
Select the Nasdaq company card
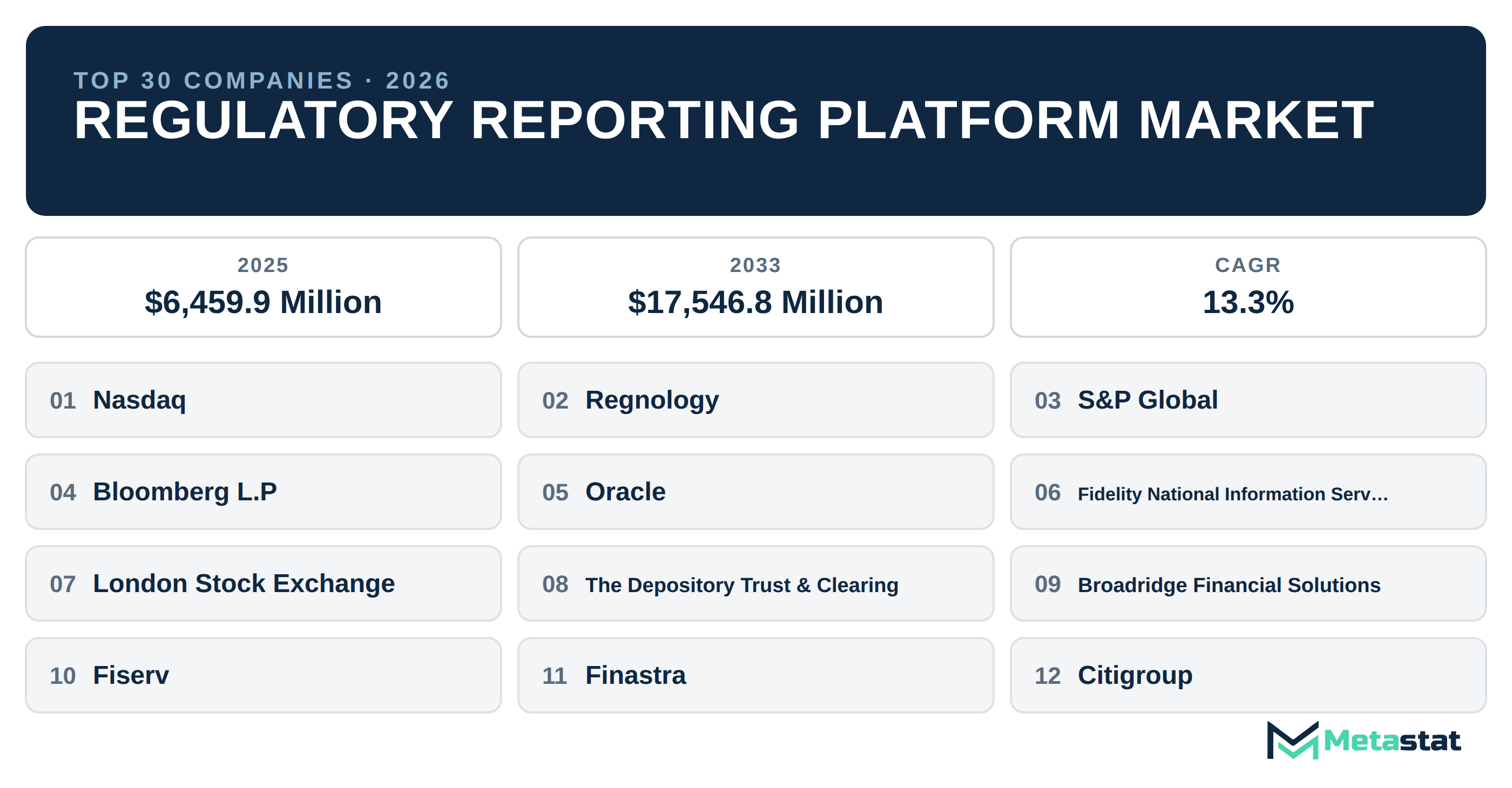[263, 399]
